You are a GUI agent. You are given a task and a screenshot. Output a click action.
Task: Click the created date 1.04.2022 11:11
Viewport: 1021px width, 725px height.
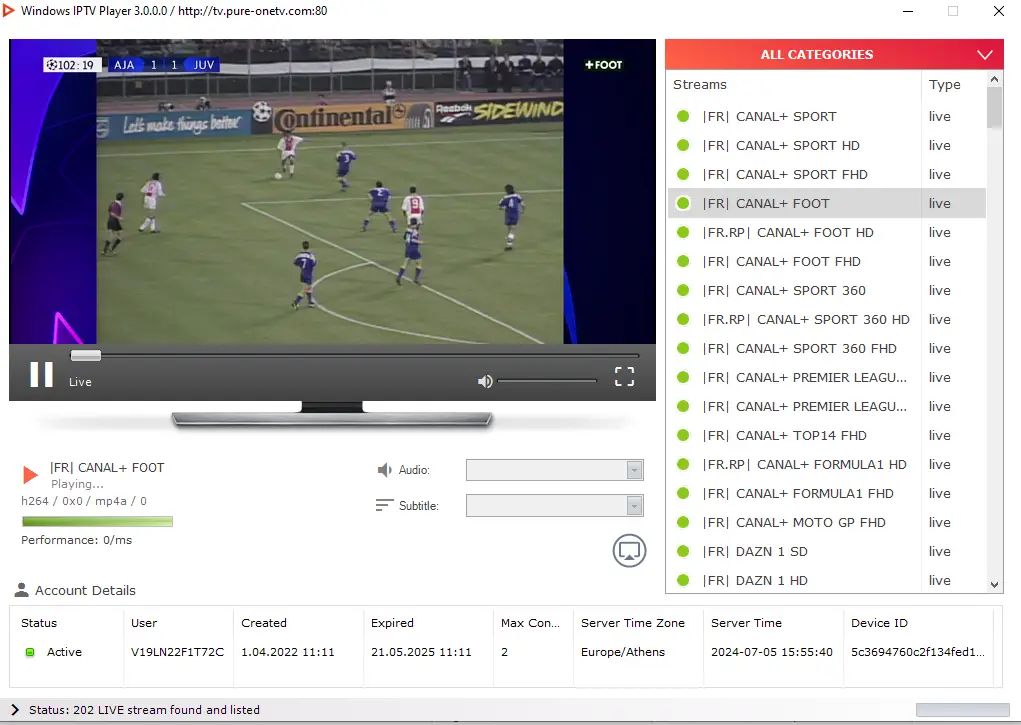click(288, 652)
